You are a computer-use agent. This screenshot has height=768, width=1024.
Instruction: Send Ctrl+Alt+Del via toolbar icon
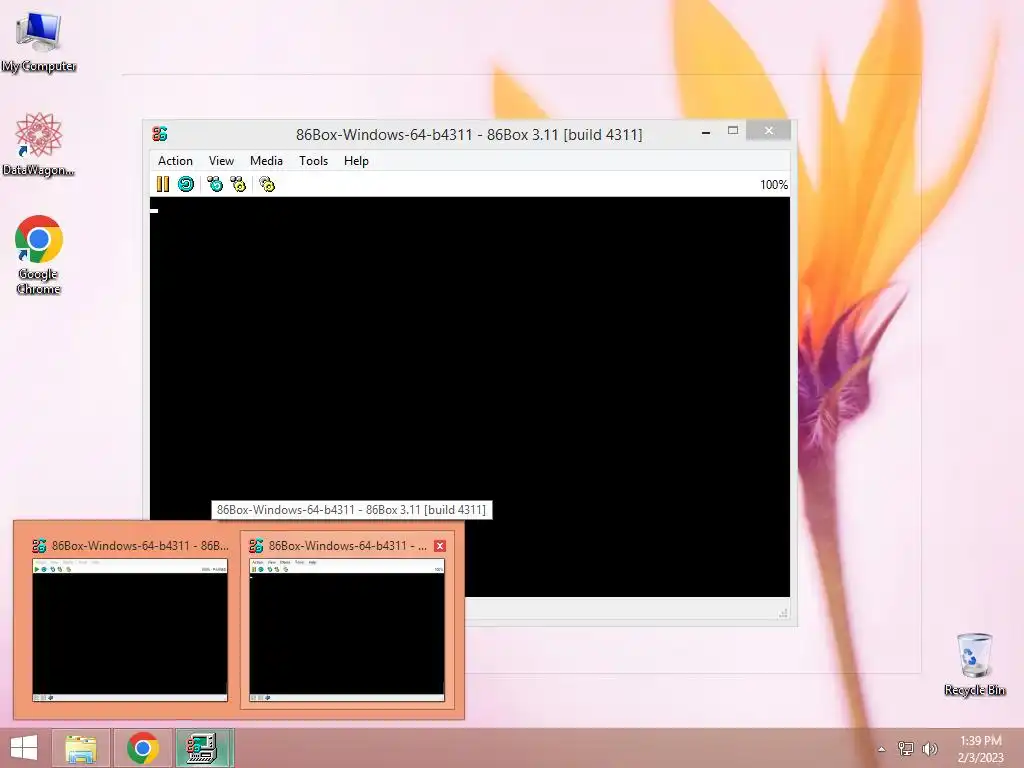pyautogui.click(x=215, y=184)
